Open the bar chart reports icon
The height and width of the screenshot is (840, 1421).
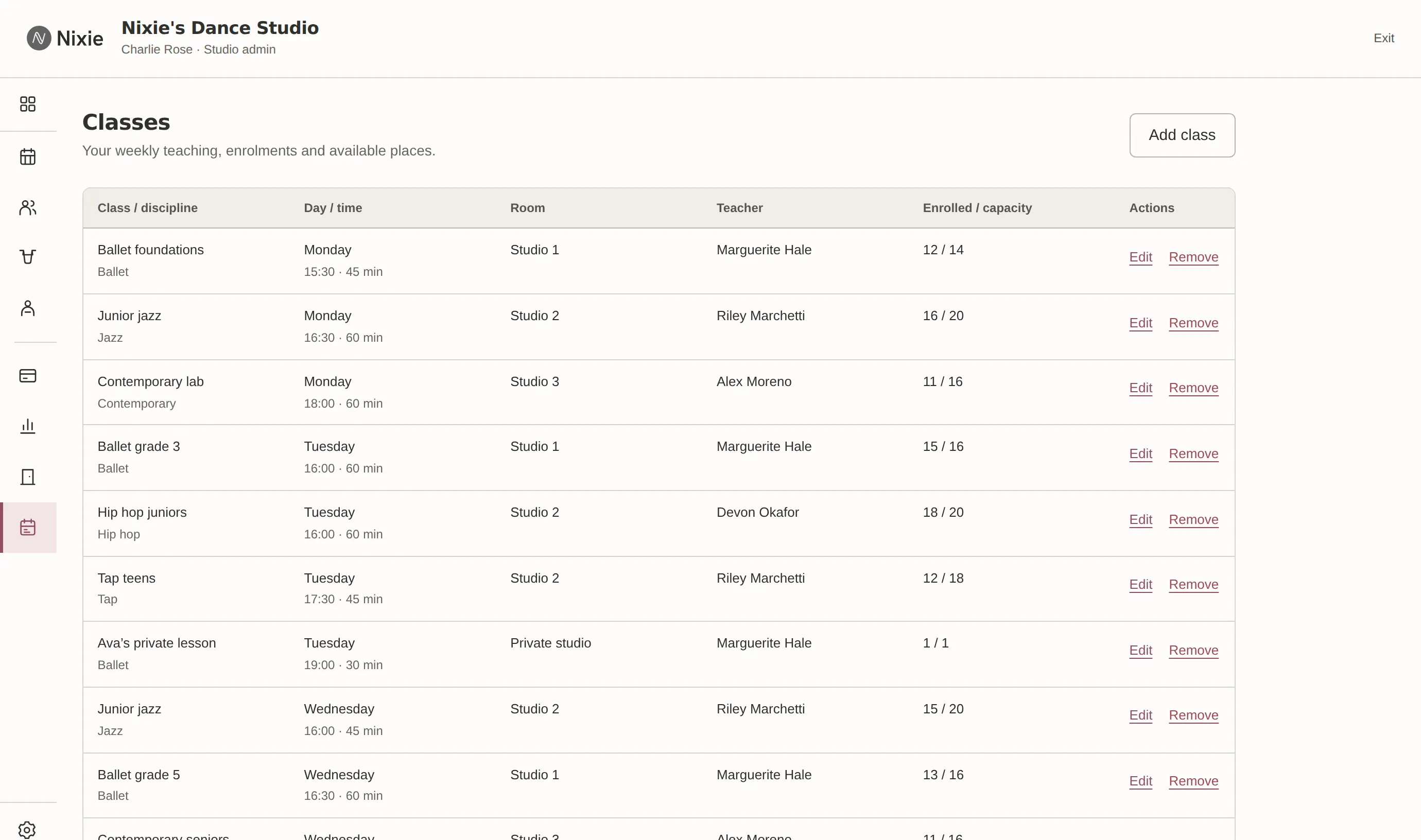click(x=28, y=426)
